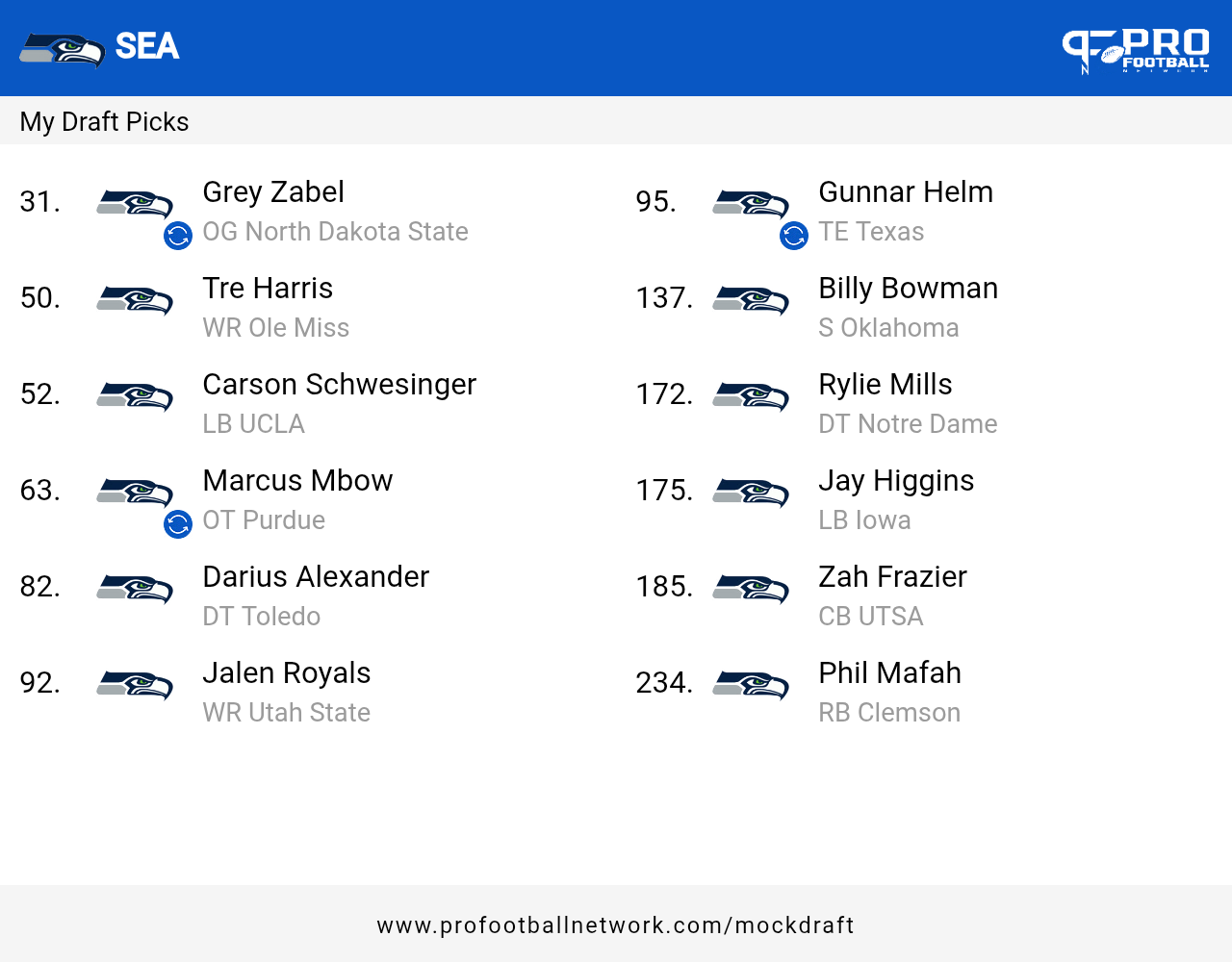The width and height of the screenshot is (1232, 962).
Task: Click the Darius Alexander player name
Action: 316,577
